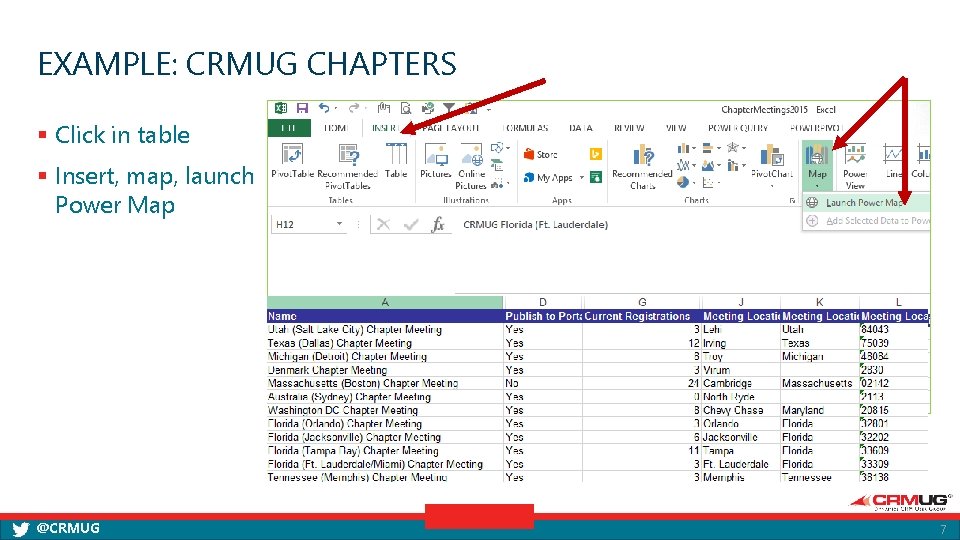960x540 pixels.
Task: Open the Pie chart dropdown
Action: [686, 182]
